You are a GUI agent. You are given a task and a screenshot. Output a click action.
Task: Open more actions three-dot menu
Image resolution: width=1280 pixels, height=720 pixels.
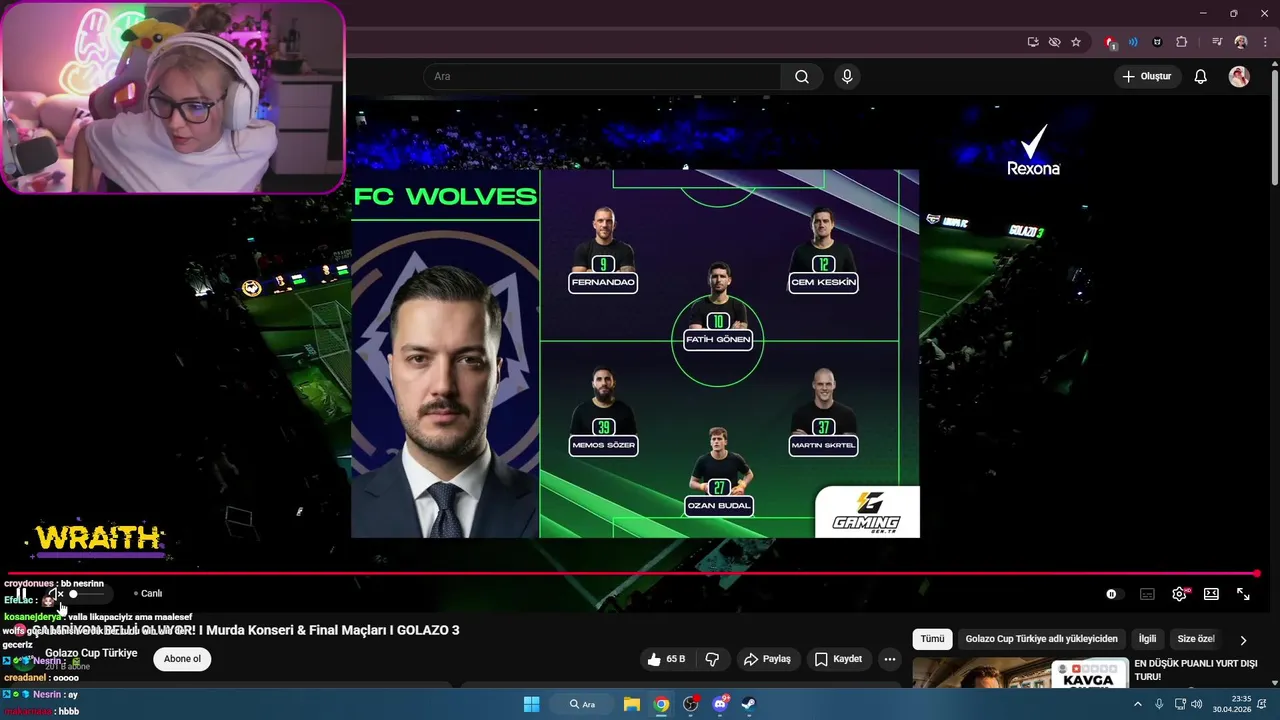click(x=890, y=659)
